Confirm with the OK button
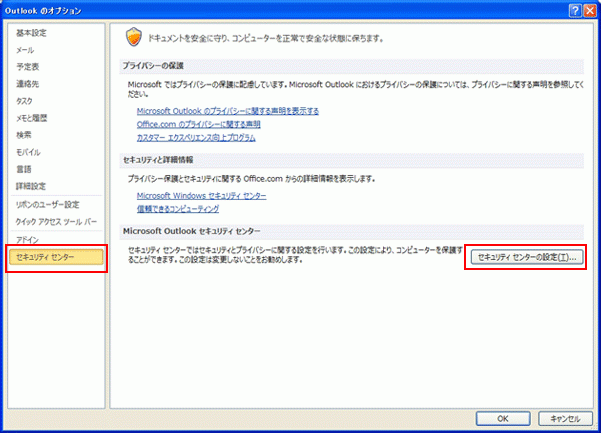 coord(503,418)
